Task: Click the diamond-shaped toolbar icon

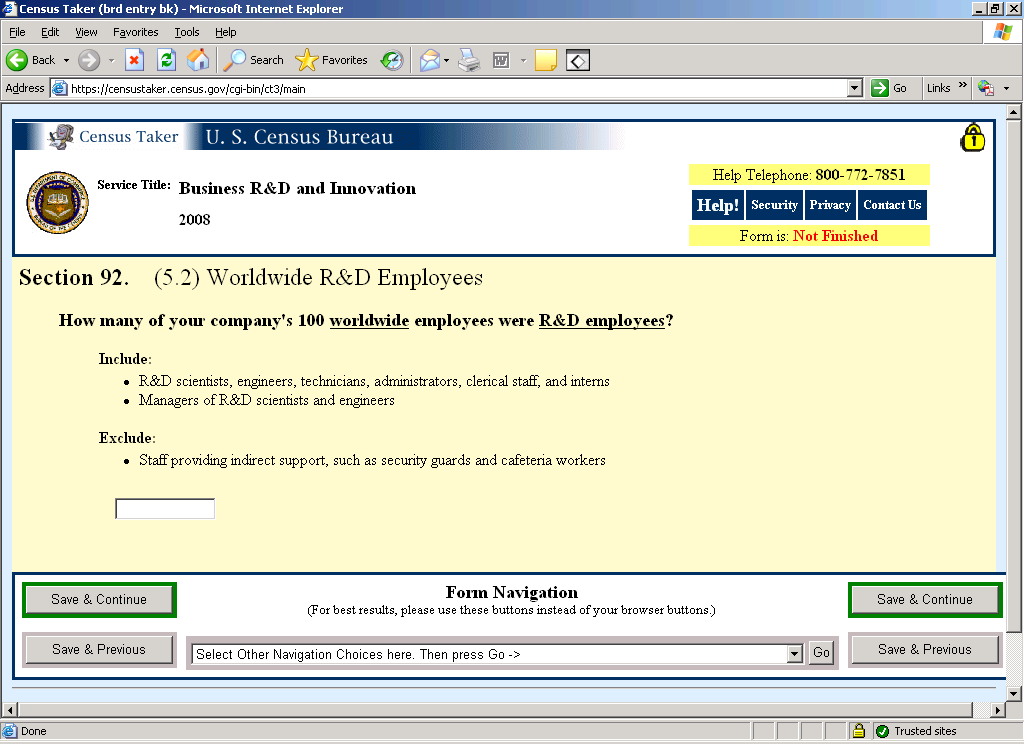Action: (x=578, y=60)
